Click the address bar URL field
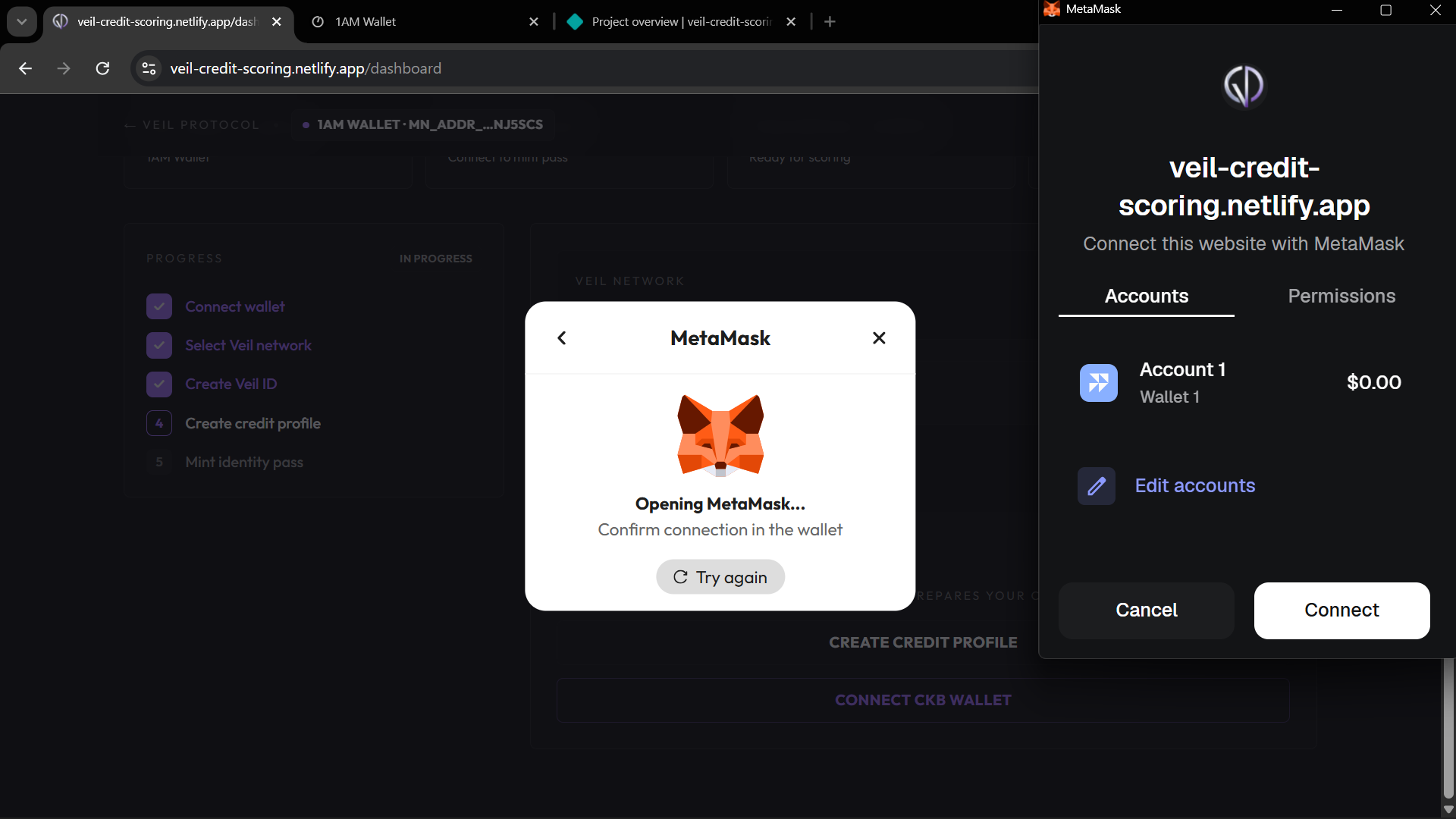The height and width of the screenshot is (819, 1456). [x=584, y=69]
